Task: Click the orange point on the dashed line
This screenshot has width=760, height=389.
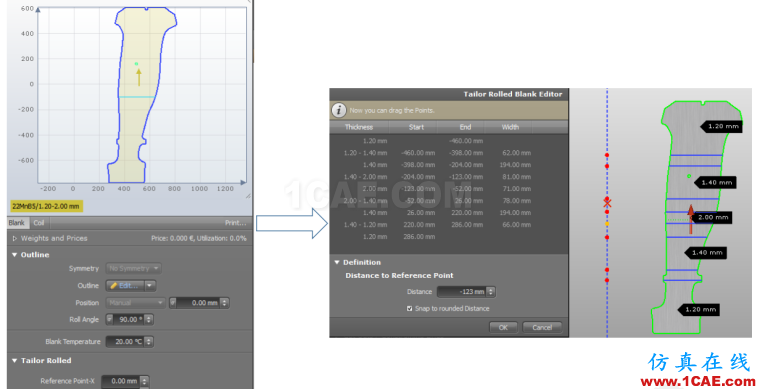Action: click(x=607, y=224)
